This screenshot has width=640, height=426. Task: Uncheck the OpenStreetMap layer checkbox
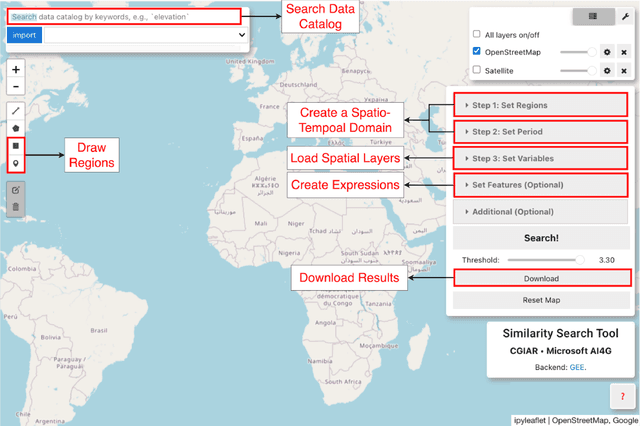[x=476, y=51]
